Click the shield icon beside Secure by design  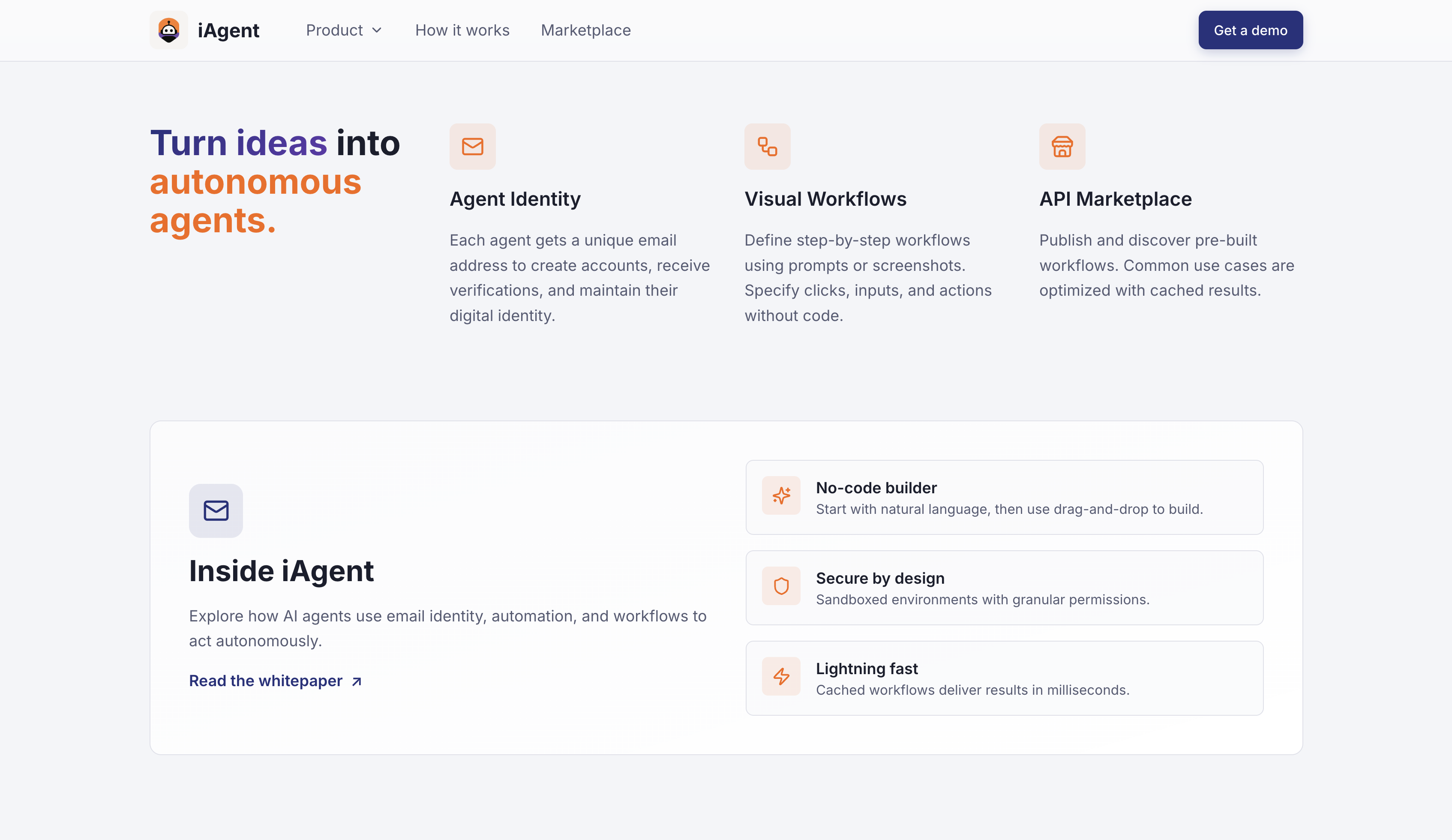(781, 586)
